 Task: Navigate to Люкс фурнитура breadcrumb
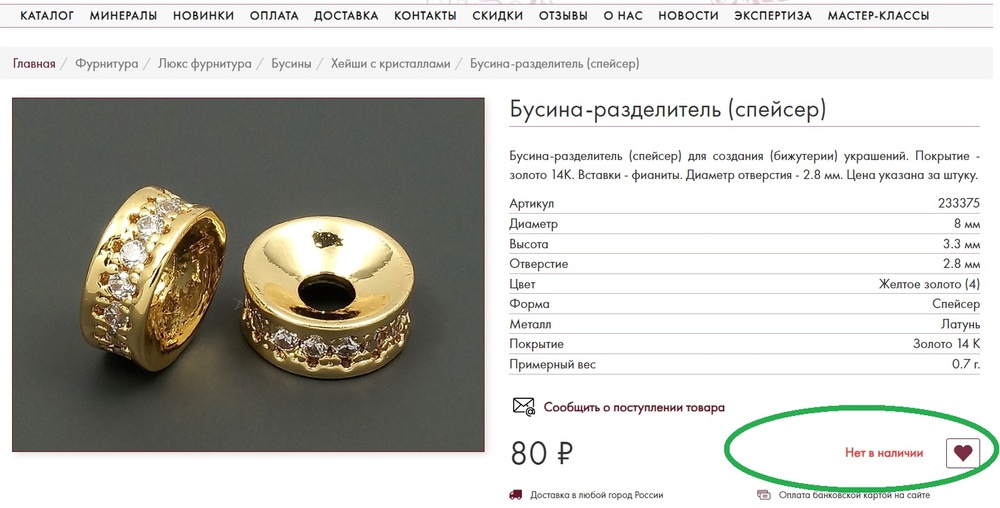point(205,64)
